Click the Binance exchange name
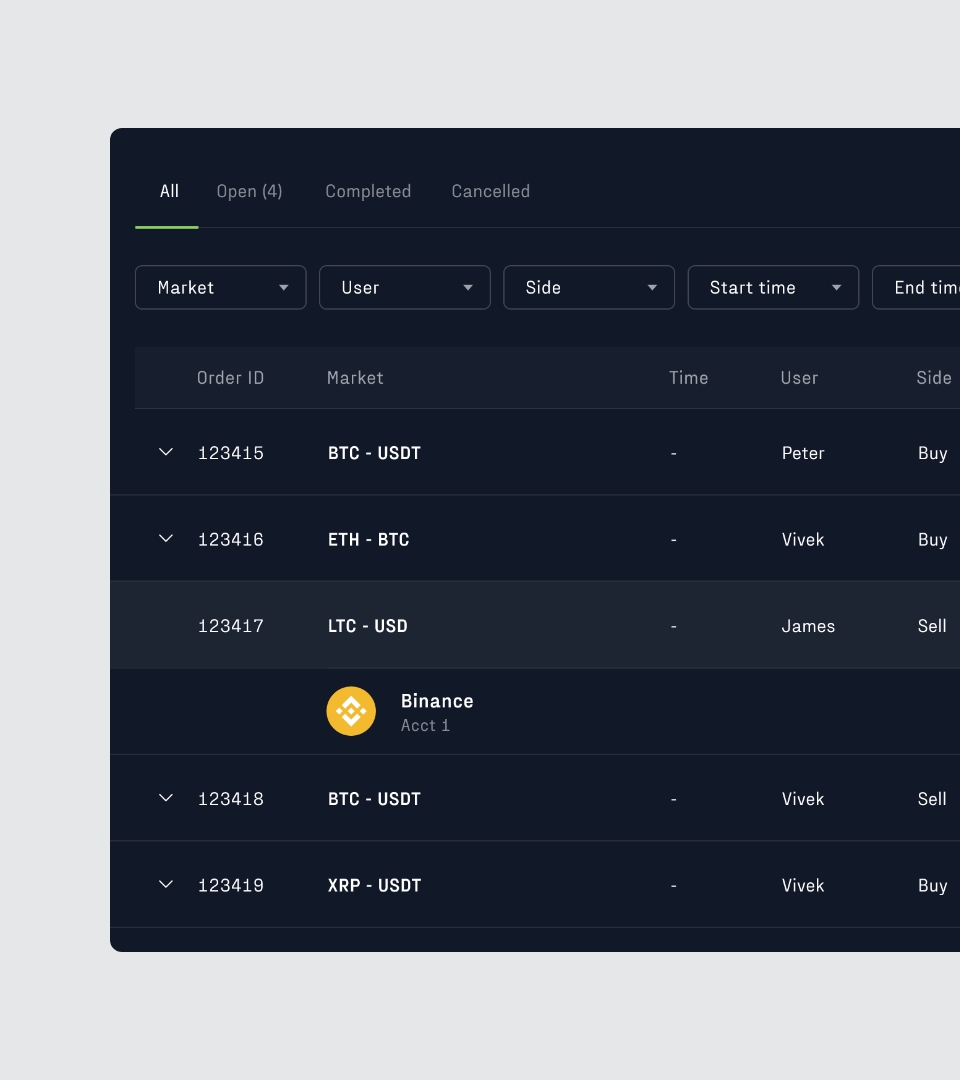The image size is (960, 1080). [x=437, y=701]
